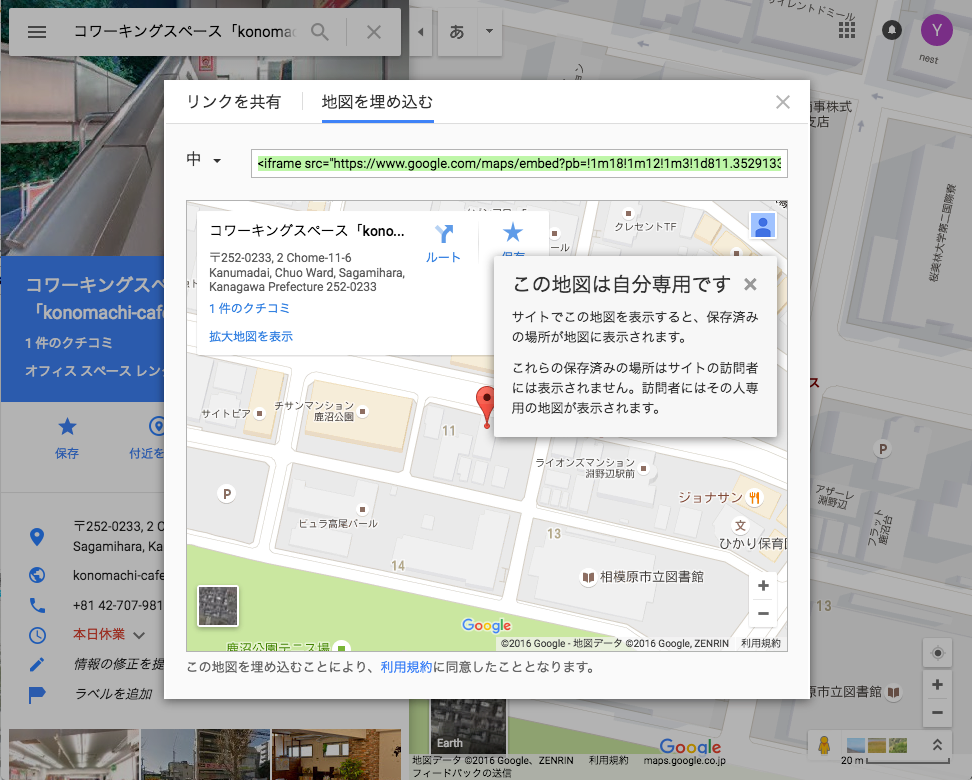The height and width of the screenshot is (780, 972).
Task: Click the ジョナサン restaurant marker
Action: click(754, 497)
